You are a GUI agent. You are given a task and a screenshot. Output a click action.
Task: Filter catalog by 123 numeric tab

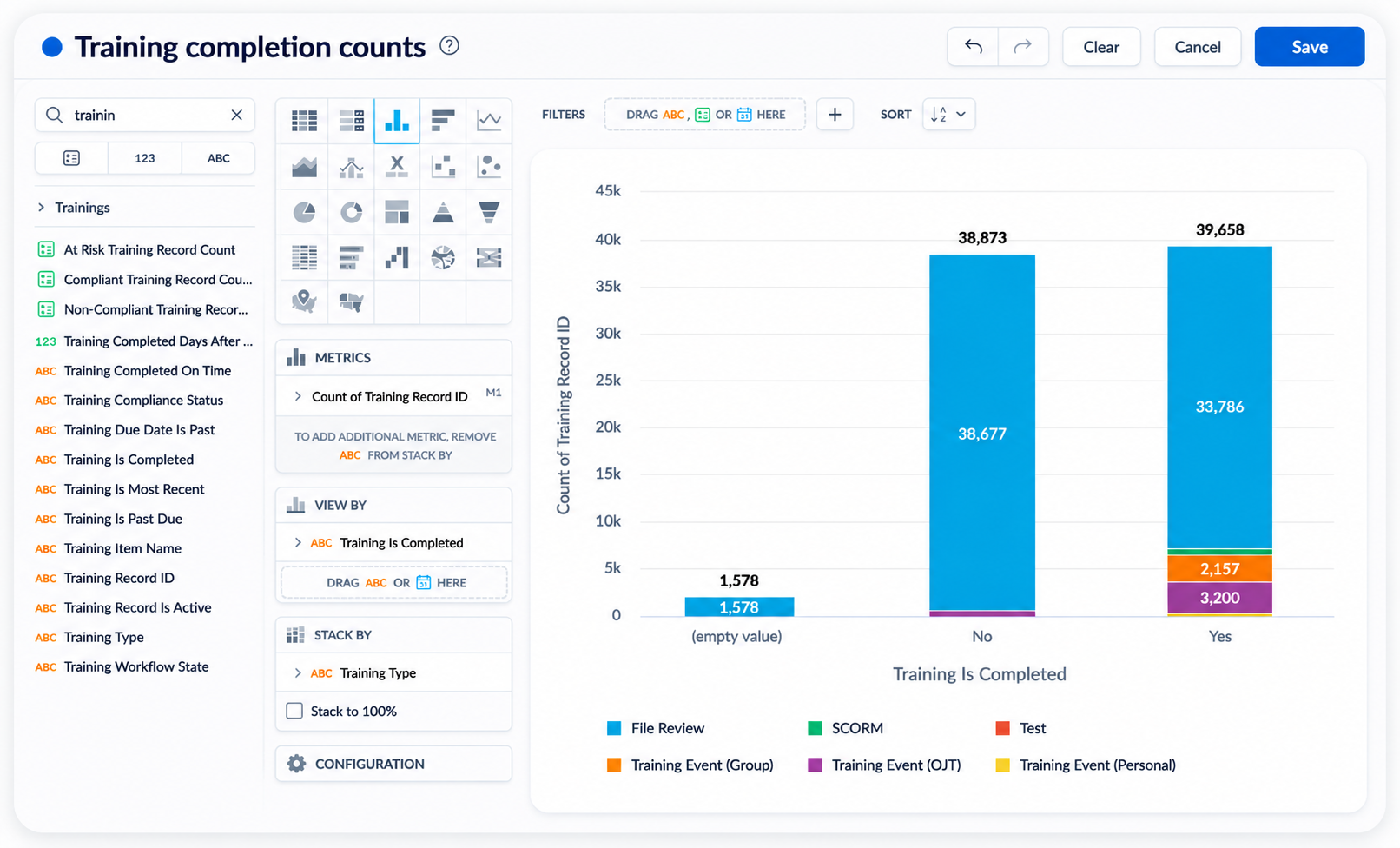[145, 158]
